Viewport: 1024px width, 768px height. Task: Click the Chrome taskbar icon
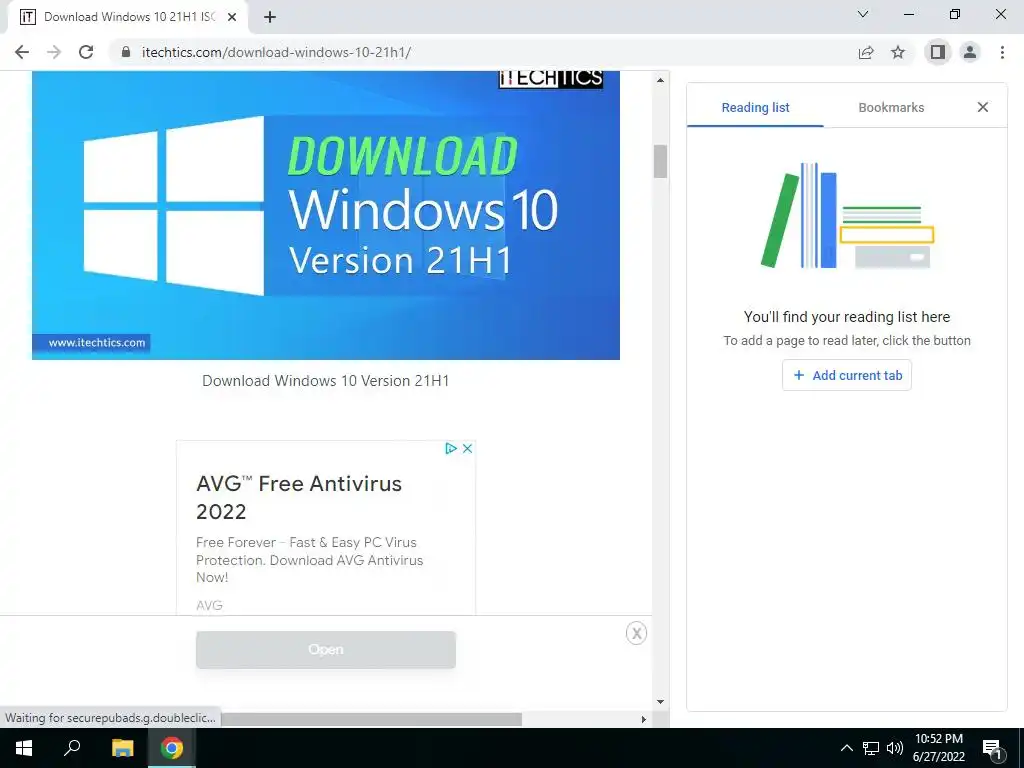(x=172, y=748)
